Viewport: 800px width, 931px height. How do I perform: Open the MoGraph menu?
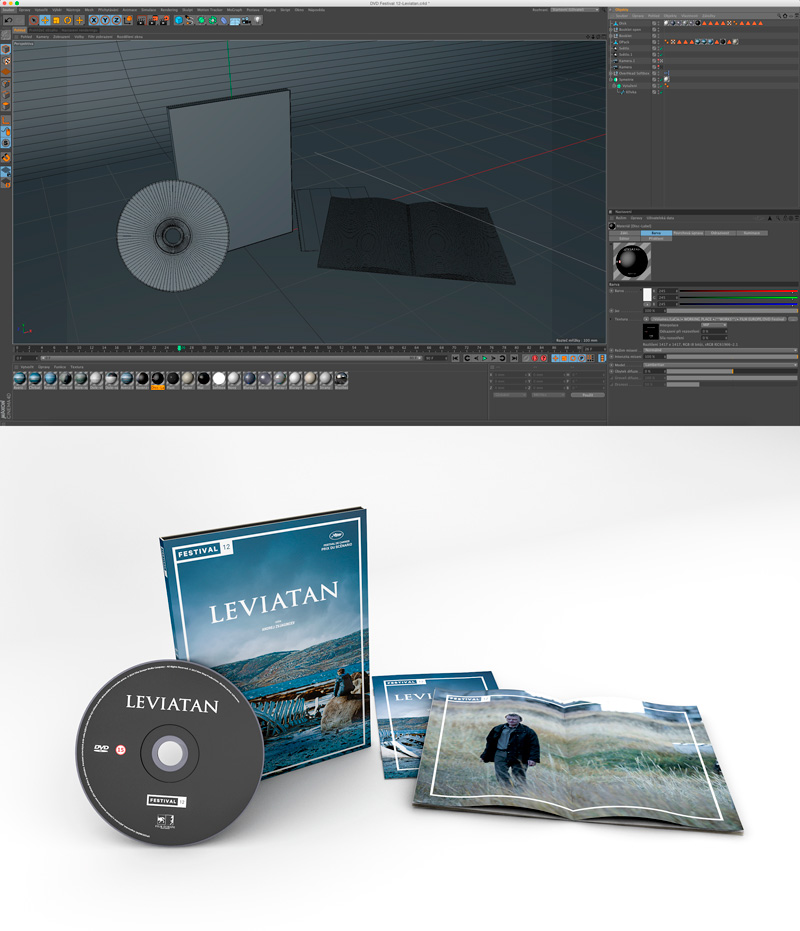tap(234, 10)
